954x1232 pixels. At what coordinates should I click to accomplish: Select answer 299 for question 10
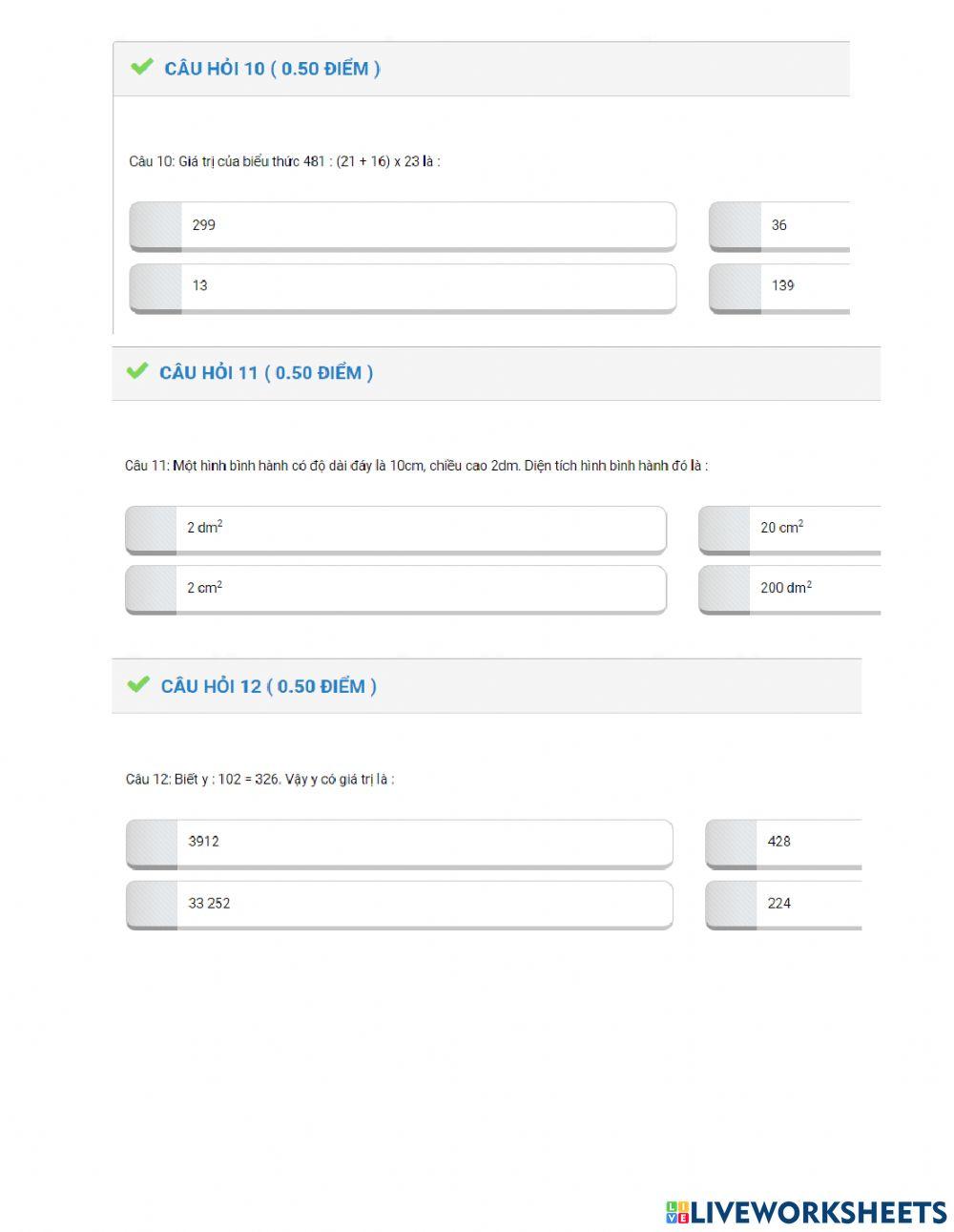tap(403, 226)
